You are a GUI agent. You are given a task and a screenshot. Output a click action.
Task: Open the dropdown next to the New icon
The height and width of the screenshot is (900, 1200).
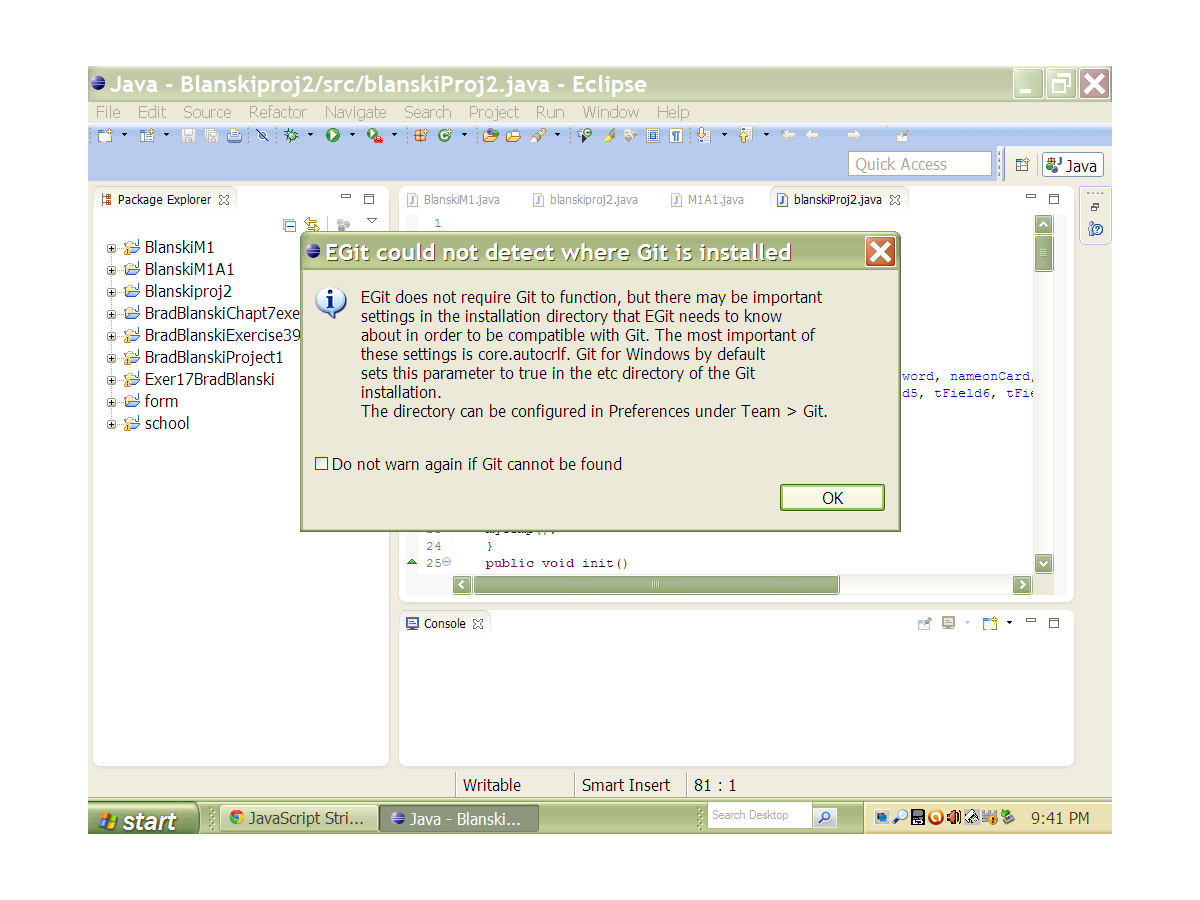click(x=125, y=135)
